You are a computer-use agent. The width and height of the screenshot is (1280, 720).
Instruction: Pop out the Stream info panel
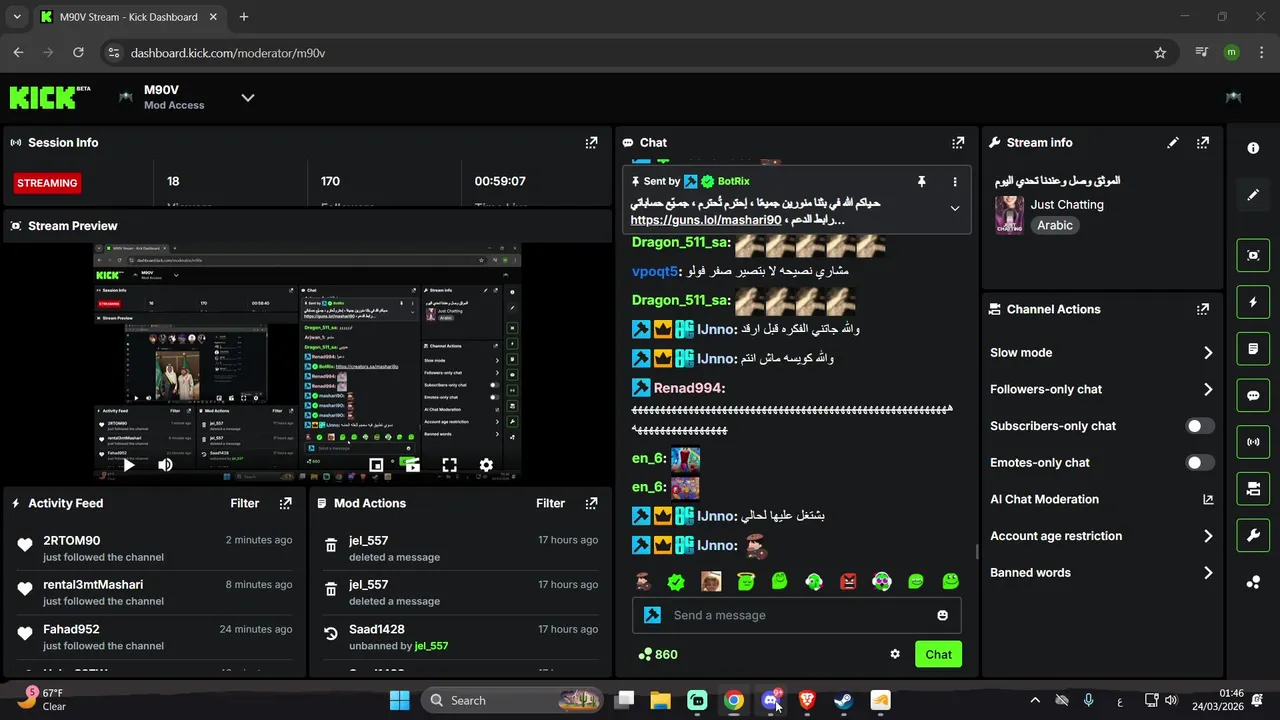click(x=1203, y=143)
